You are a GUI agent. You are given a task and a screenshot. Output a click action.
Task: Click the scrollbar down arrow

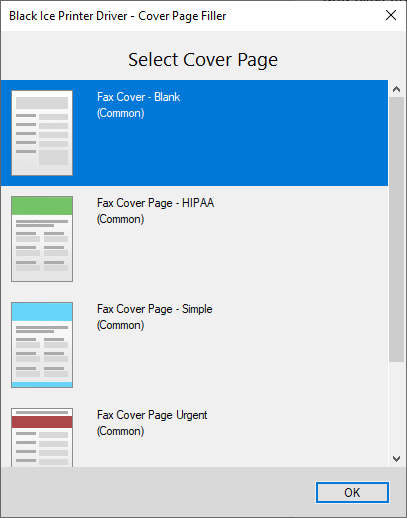tap(396, 459)
